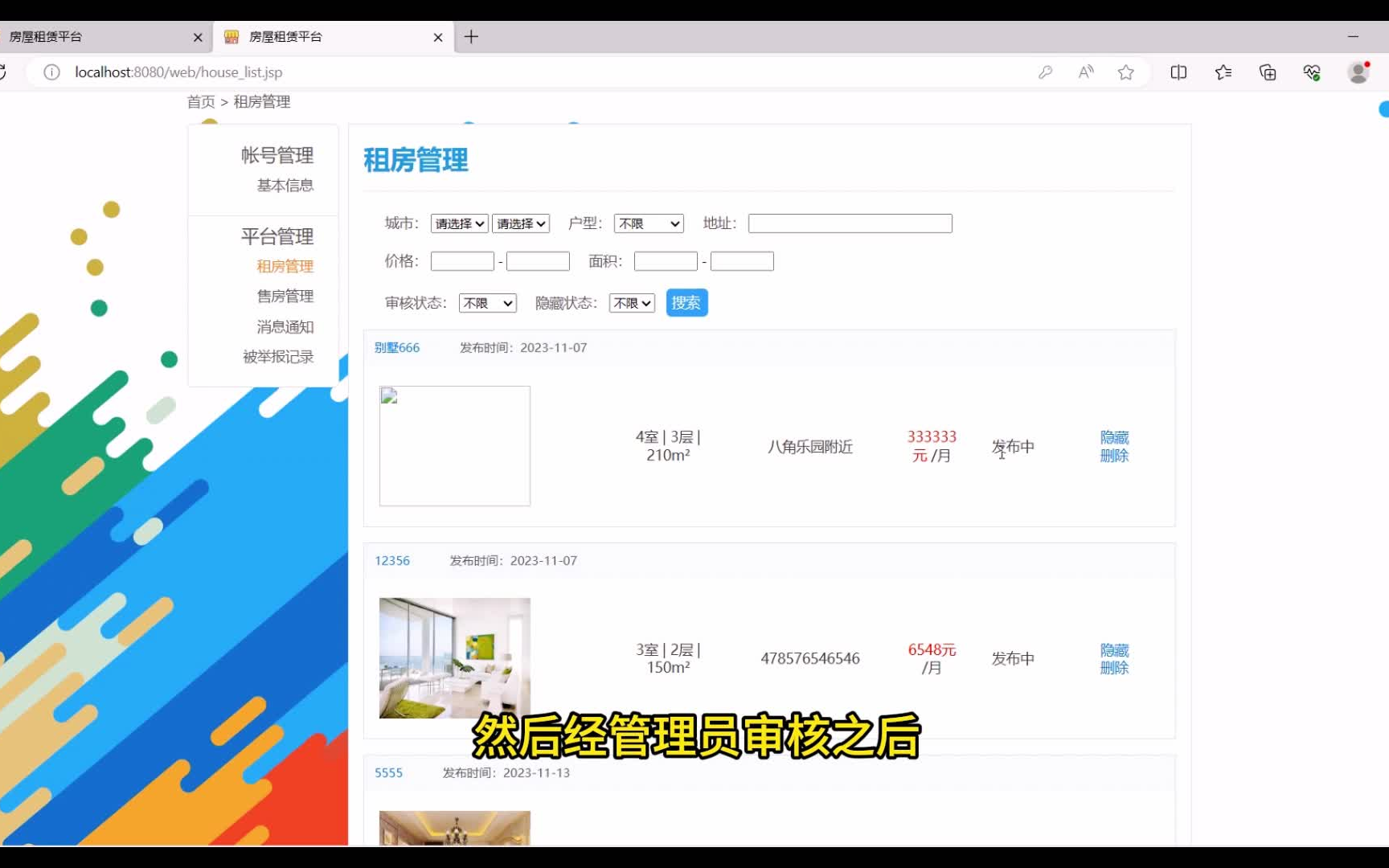Open listing titled 别墅666
This screenshot has height=868, width=1389.
coord(397,348)
